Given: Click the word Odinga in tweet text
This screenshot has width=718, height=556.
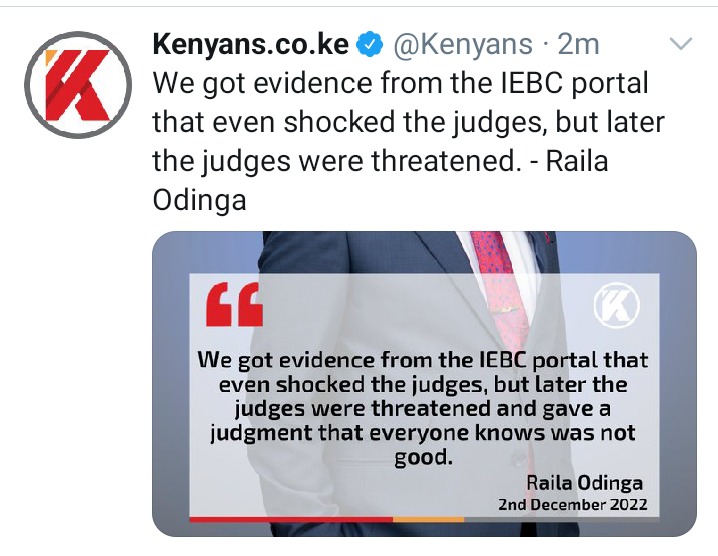Looking at the screenshot, I should (199, 200).
